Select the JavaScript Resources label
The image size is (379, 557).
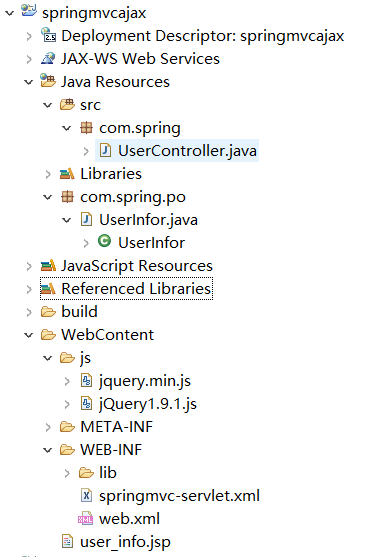[137, 266]
